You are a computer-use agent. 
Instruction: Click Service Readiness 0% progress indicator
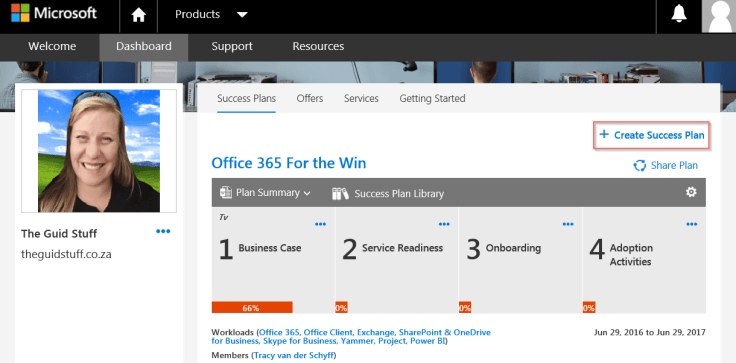pyautogui.click(x=341, y=308)
